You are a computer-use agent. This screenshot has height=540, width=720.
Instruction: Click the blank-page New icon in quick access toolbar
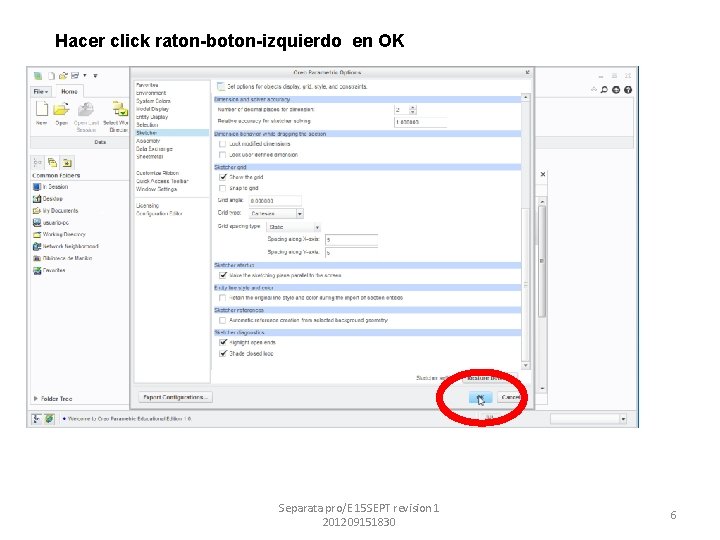(52, 76)
